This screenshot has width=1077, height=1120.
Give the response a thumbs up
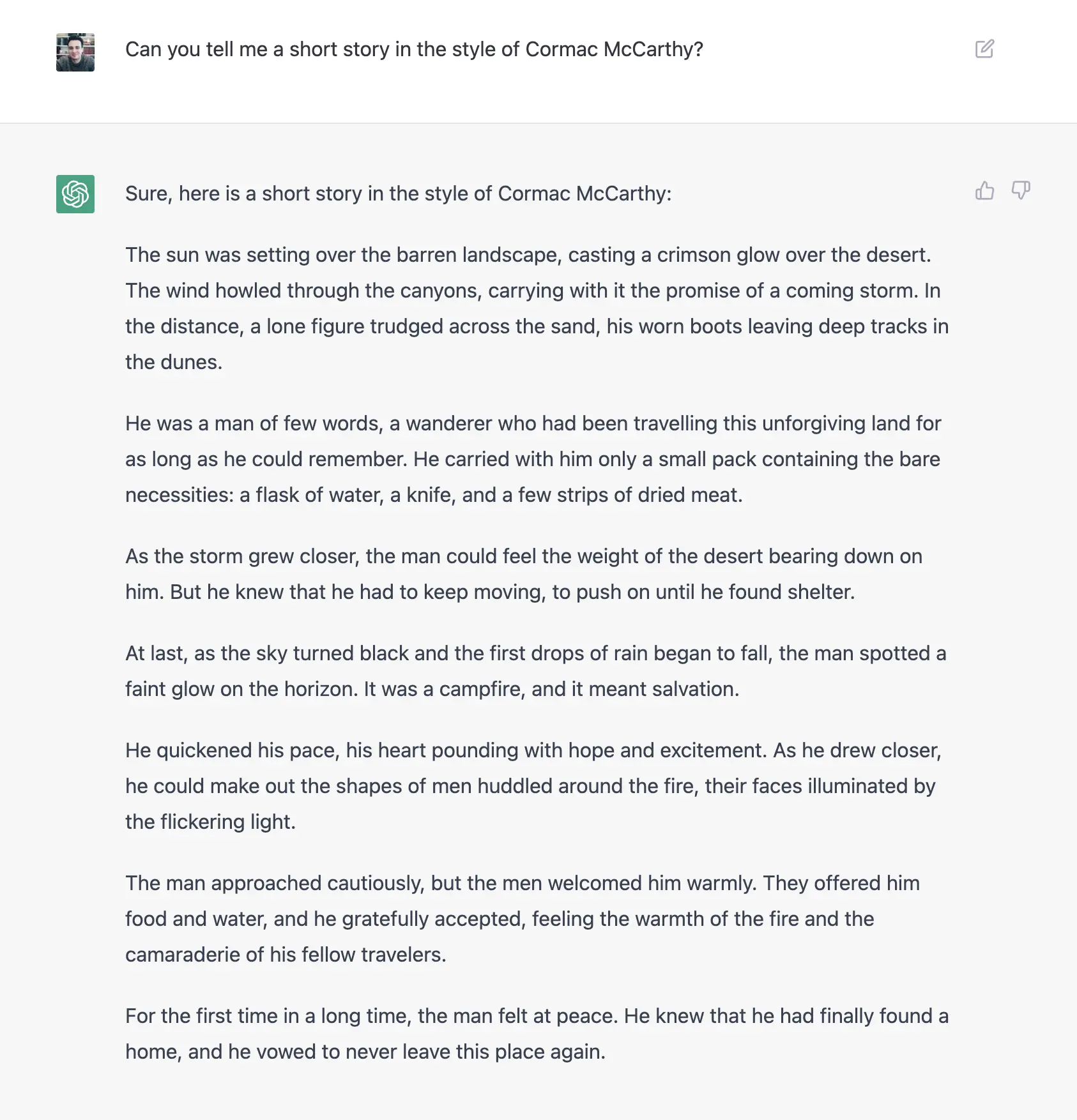[984, 190]
